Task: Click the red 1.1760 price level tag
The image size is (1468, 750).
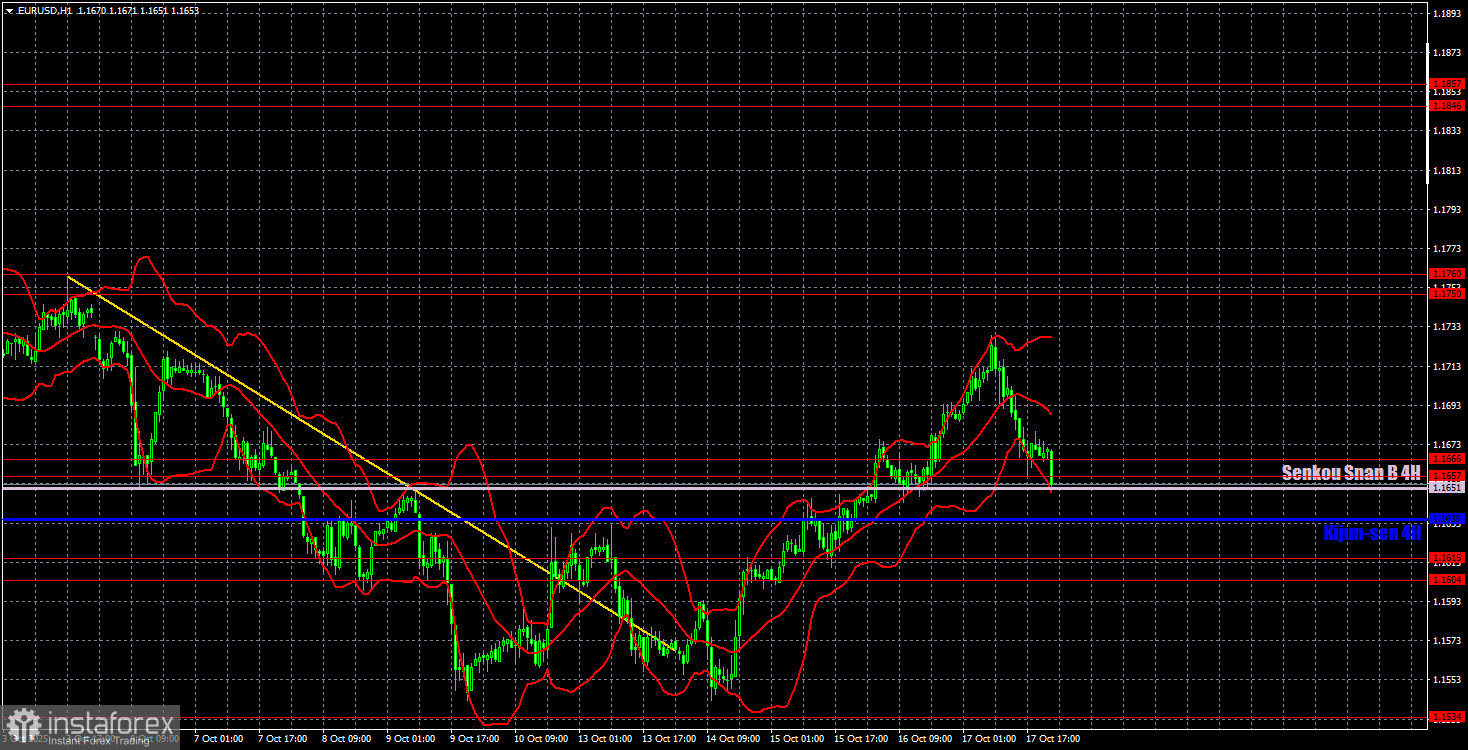Action: tap(1447, 273)
